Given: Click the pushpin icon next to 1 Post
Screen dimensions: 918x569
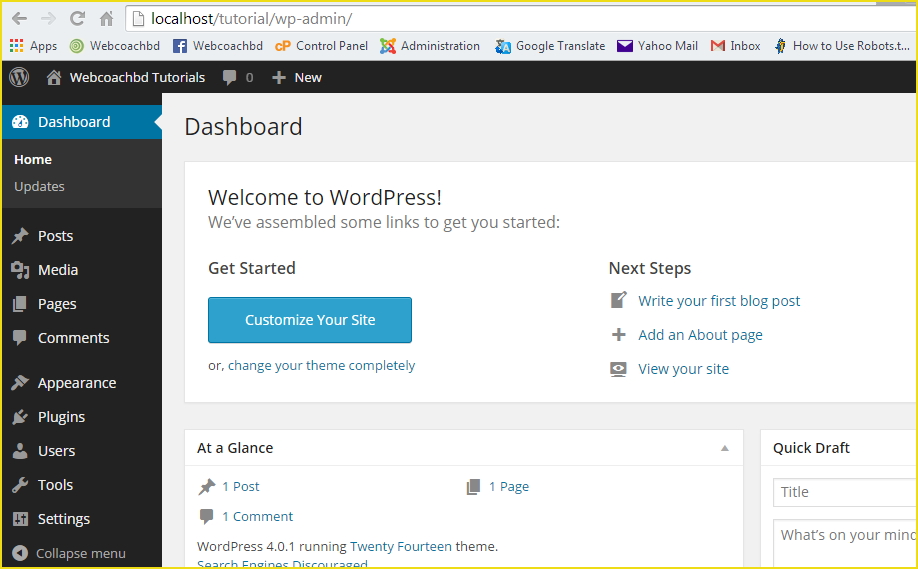Looking at the screenshot, I should click(x=207, y=486).
